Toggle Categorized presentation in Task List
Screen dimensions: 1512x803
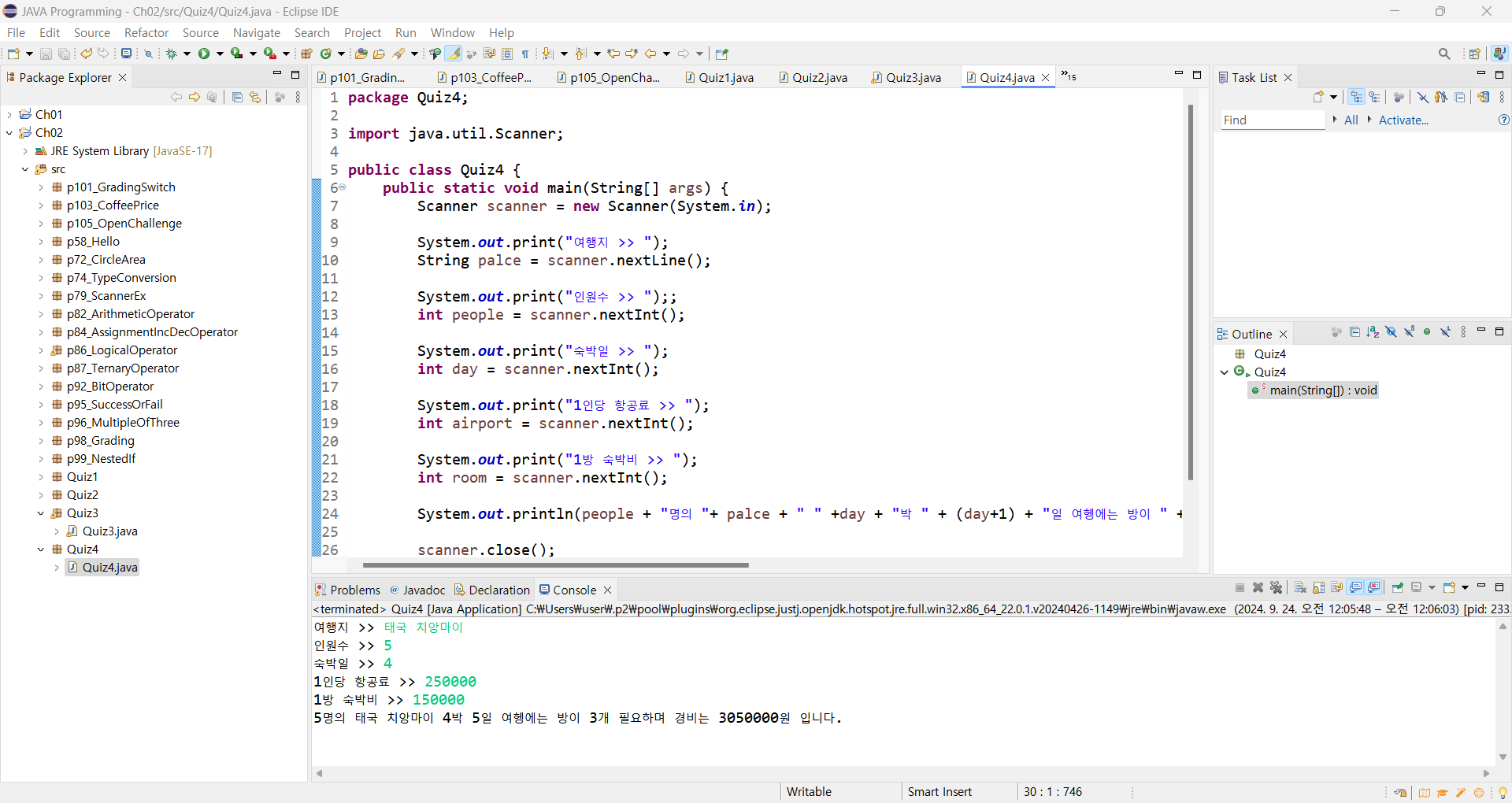tap(1356, 97)
